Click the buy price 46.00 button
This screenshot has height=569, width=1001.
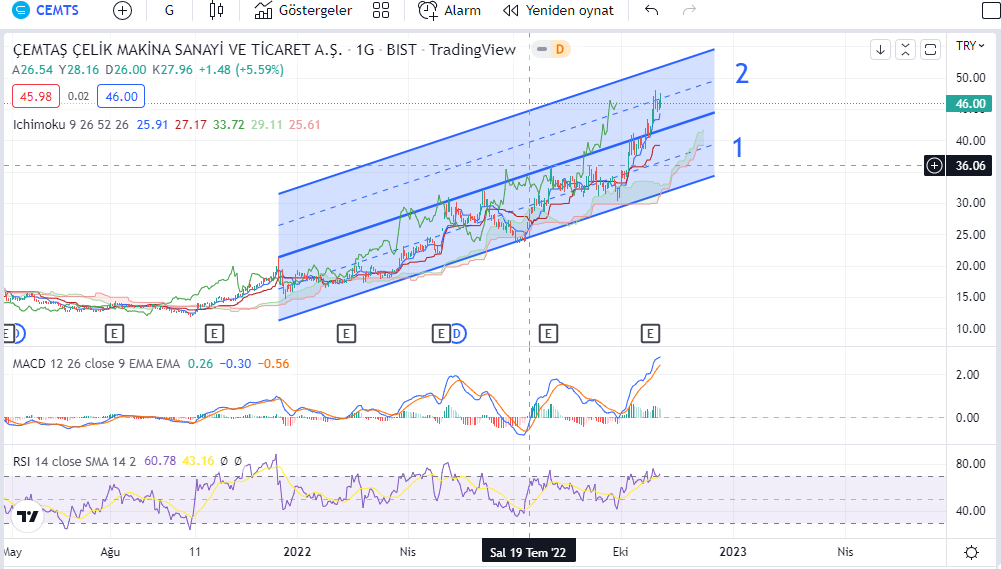121,96
